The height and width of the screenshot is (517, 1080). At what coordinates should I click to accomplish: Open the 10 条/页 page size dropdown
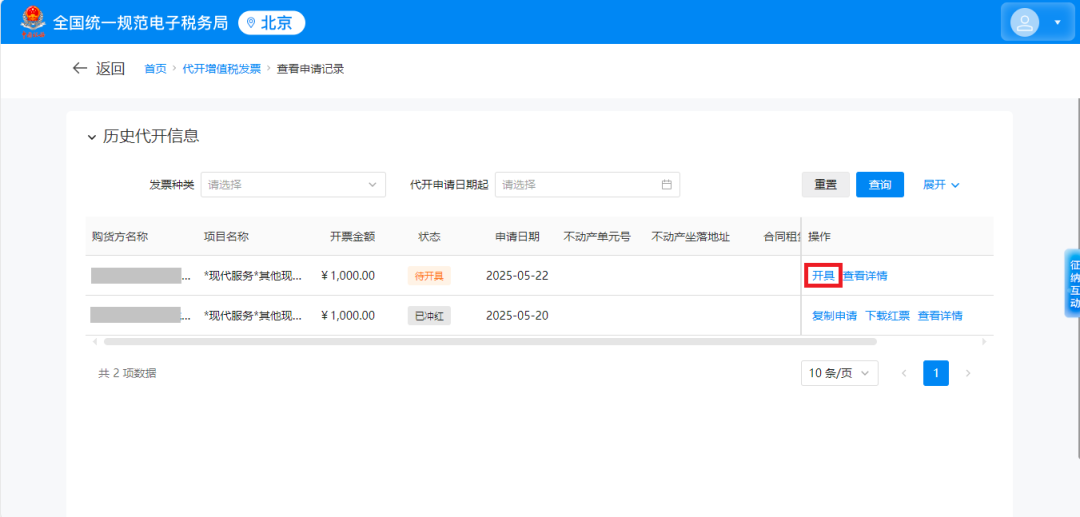point(840,373)
